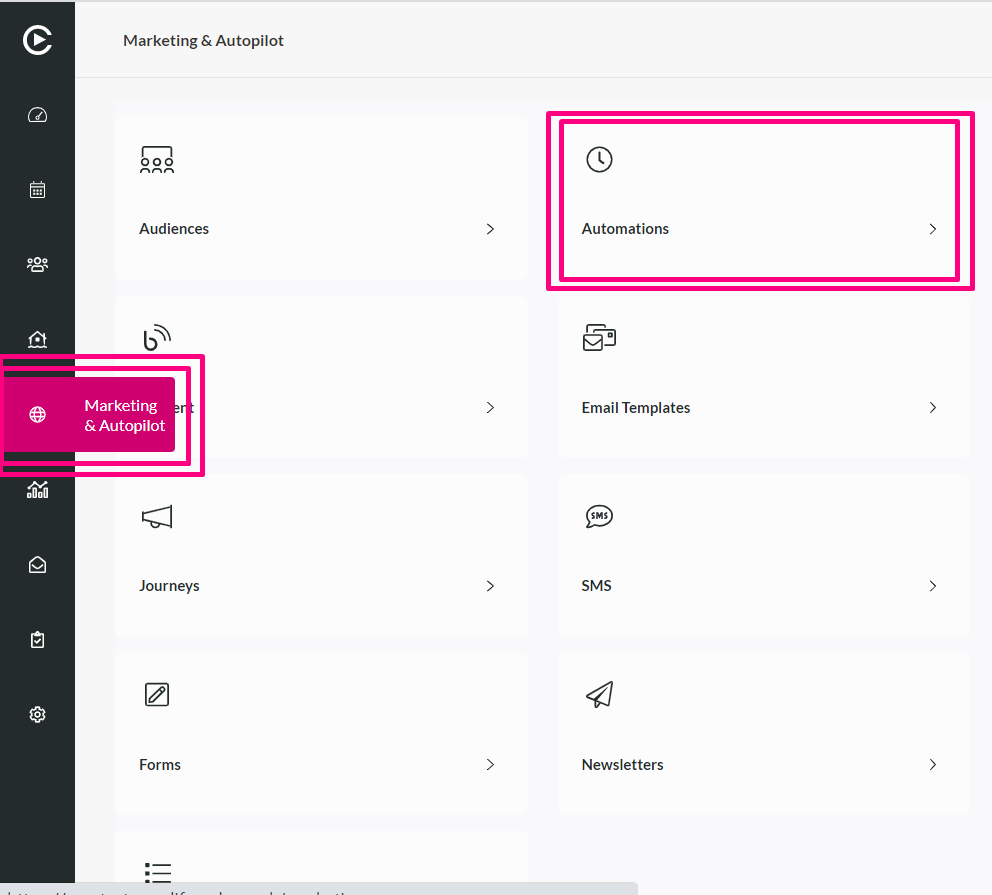Click the Journeys megaphone icon
This screenshot has width=992, height=895.
click(157, 517)
